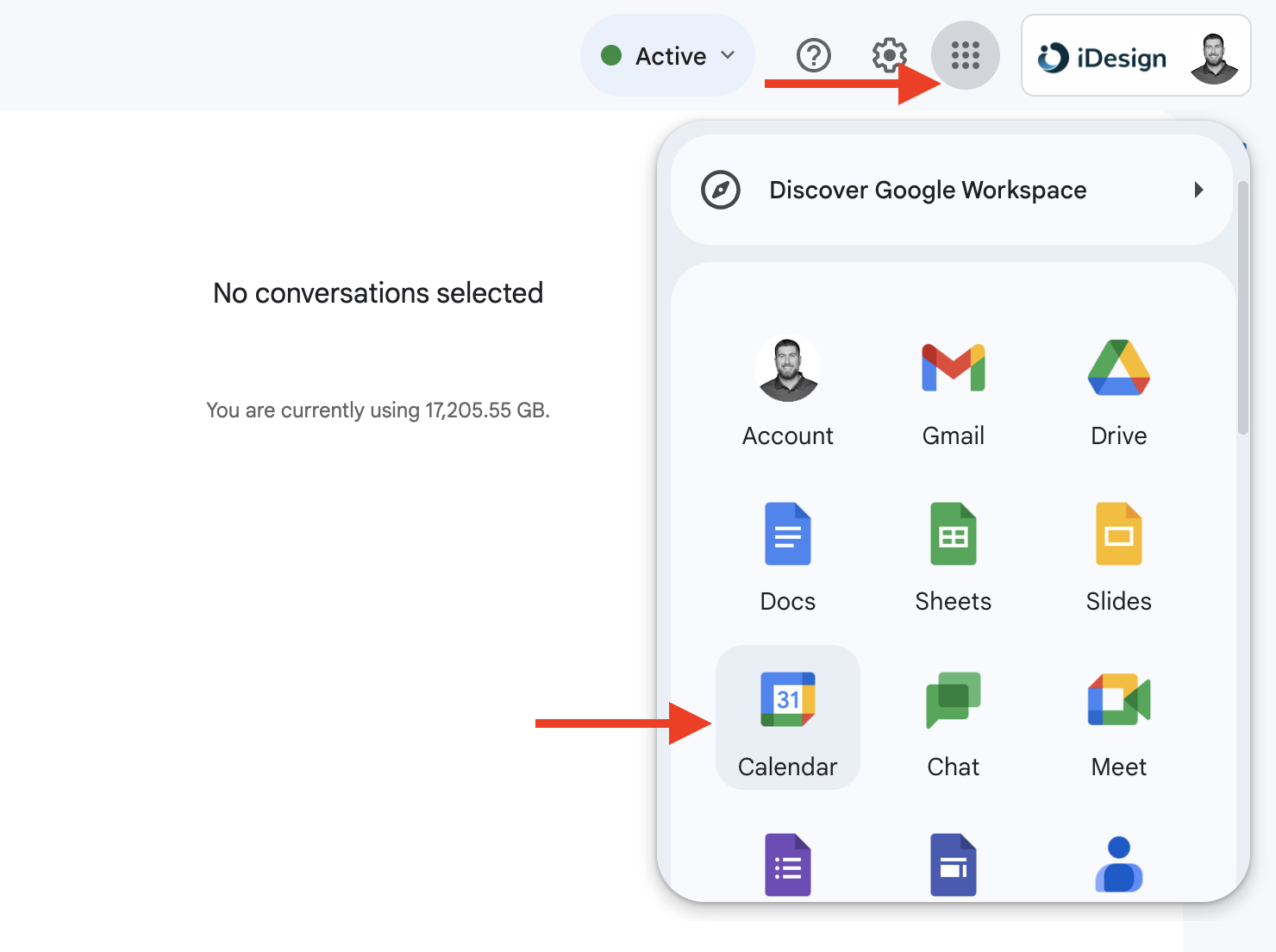Open the Contacts person icon
The image size is (1276, 952).
coord(1119,865)
